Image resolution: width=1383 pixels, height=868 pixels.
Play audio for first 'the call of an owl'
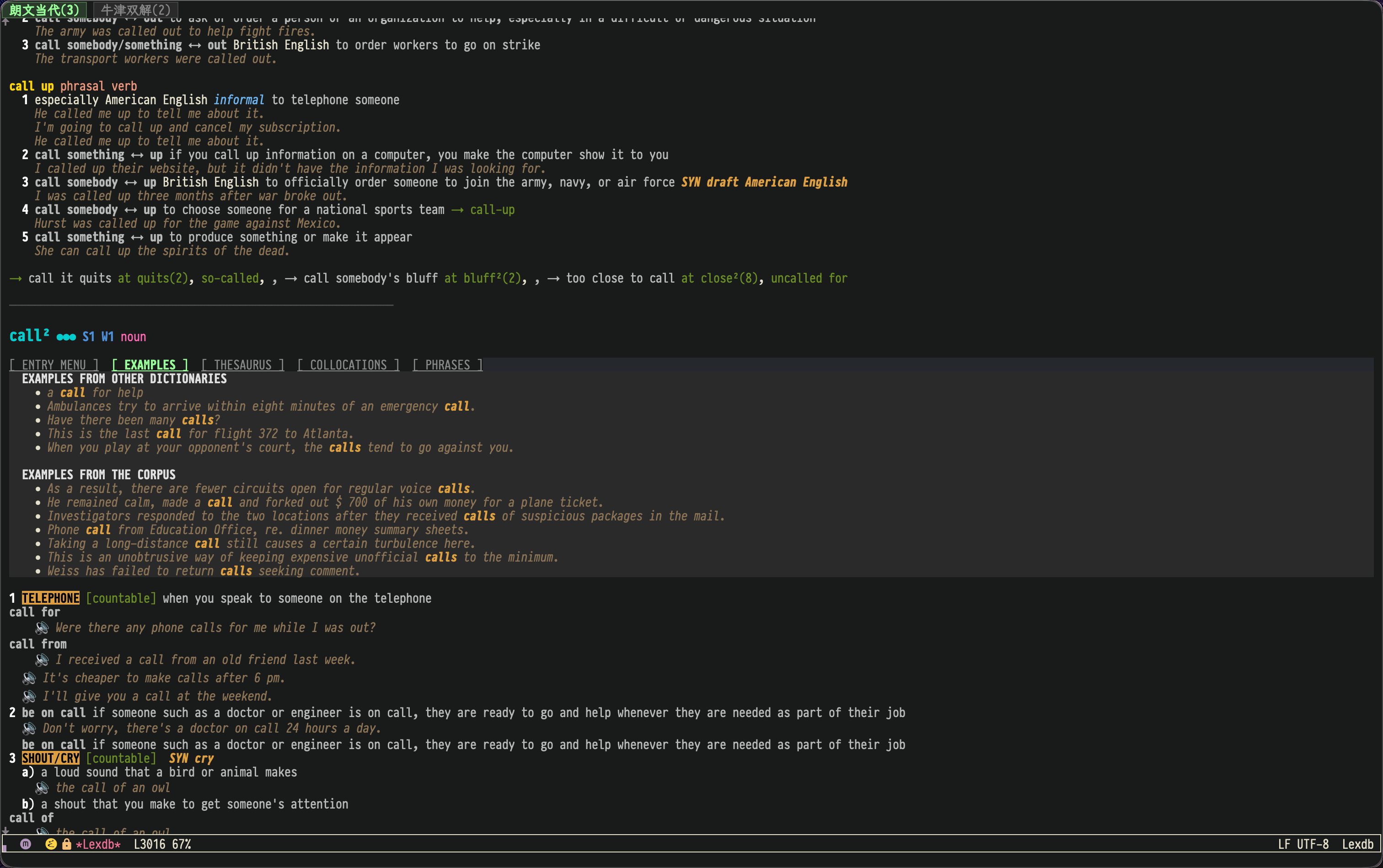click(x=42, y=788)
